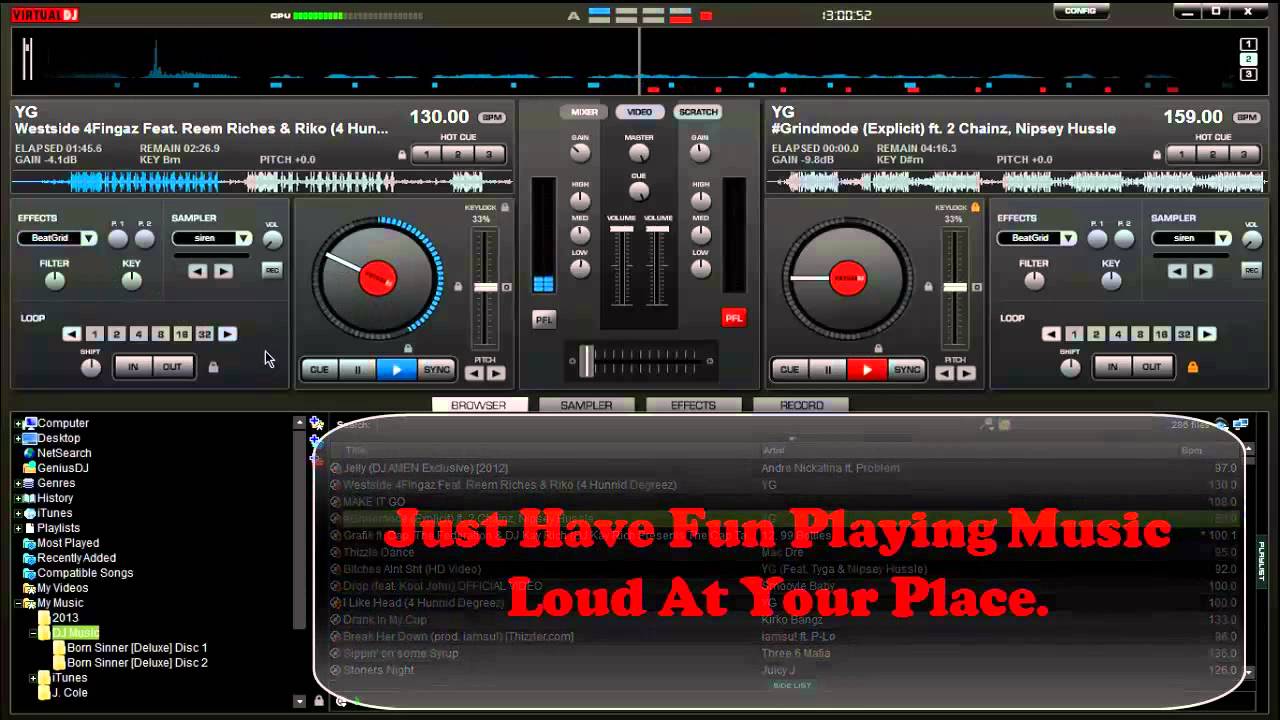Select 4-beat loop on left deck

click(x=138, y=335)
